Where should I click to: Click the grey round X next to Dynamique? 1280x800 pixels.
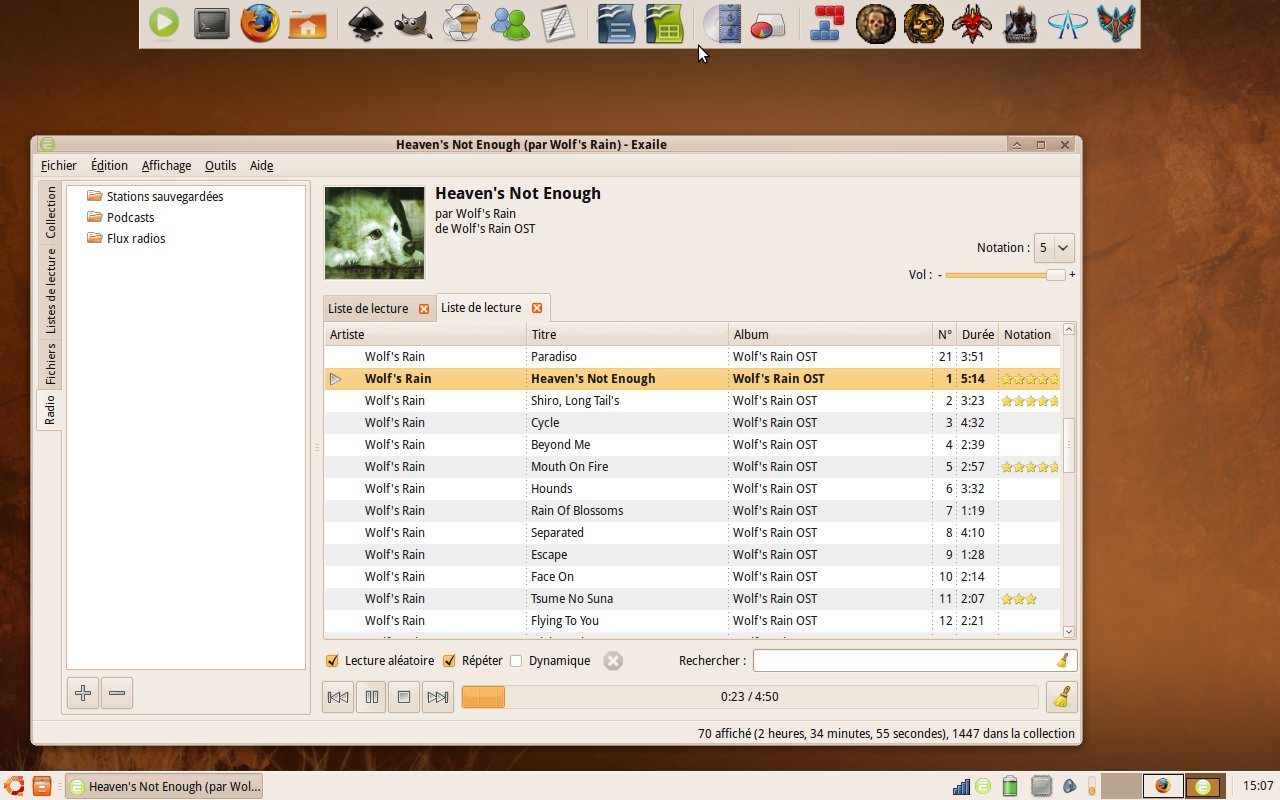613,660
